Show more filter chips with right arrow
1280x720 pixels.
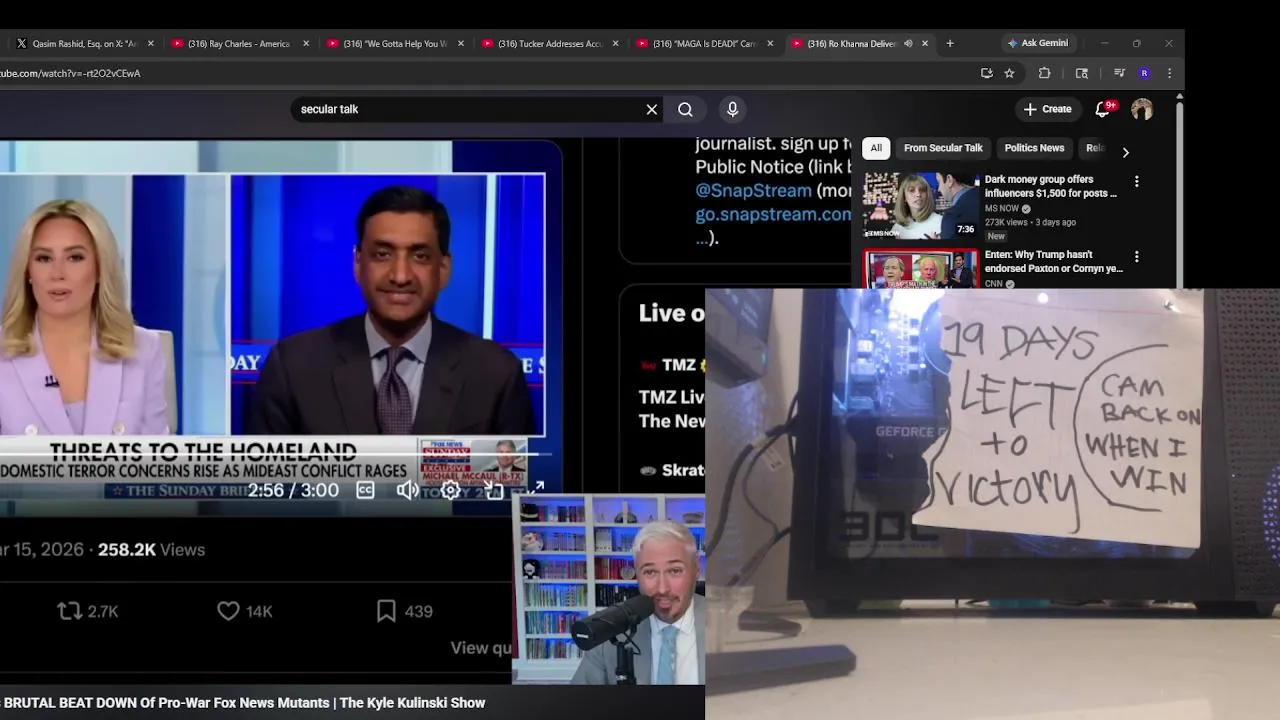(1125, 152)
